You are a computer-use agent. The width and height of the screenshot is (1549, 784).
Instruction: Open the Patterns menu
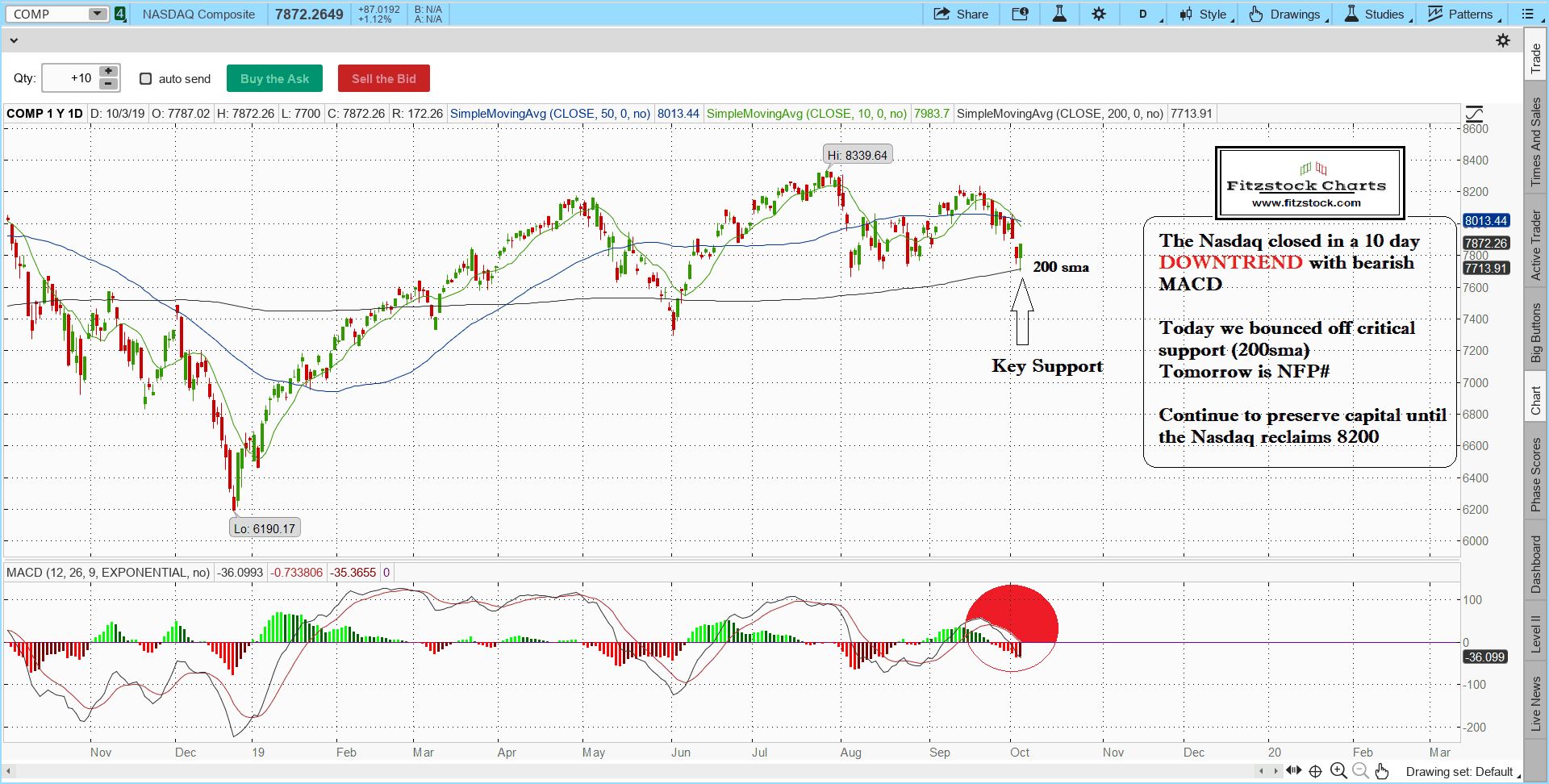click(x=1463, y=14)
